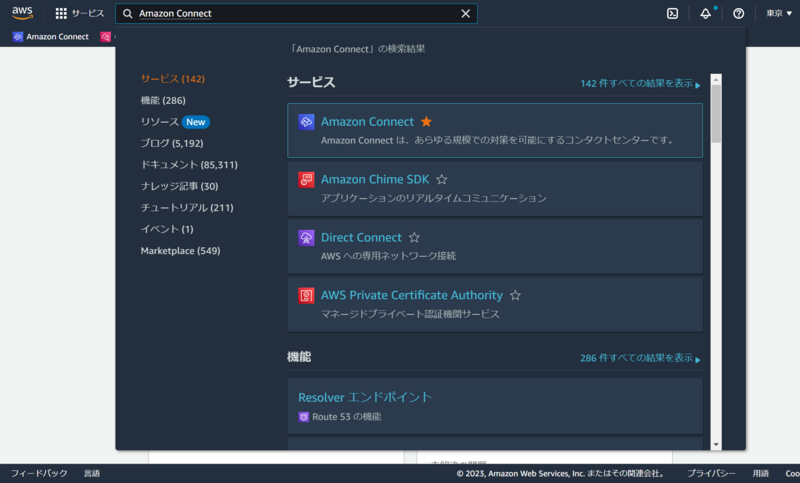Click the Route 53 icon under Resolver
This screenshot has height=483, width=800.
(x=304, y=417)
